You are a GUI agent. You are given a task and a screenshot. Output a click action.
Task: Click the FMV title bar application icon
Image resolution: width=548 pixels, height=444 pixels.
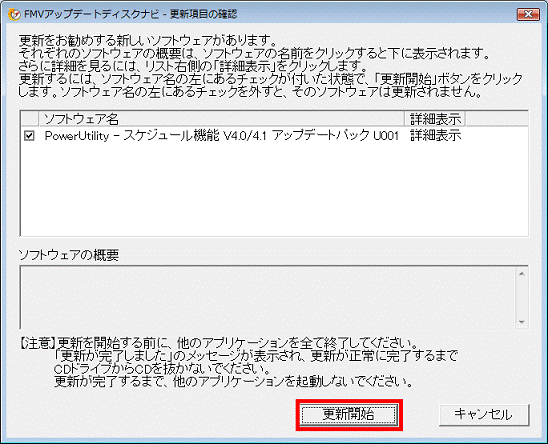14,14
